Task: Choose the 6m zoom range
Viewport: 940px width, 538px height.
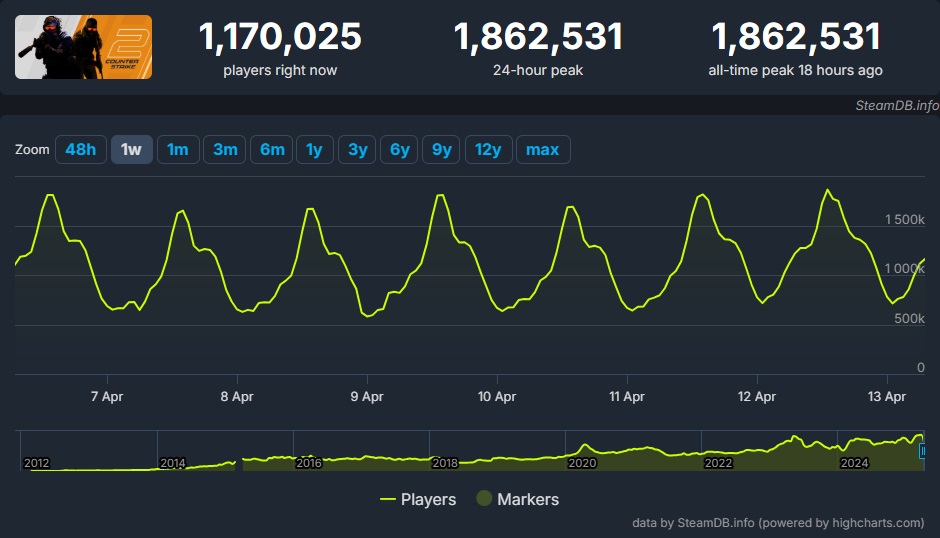Action: coord(272,150)
